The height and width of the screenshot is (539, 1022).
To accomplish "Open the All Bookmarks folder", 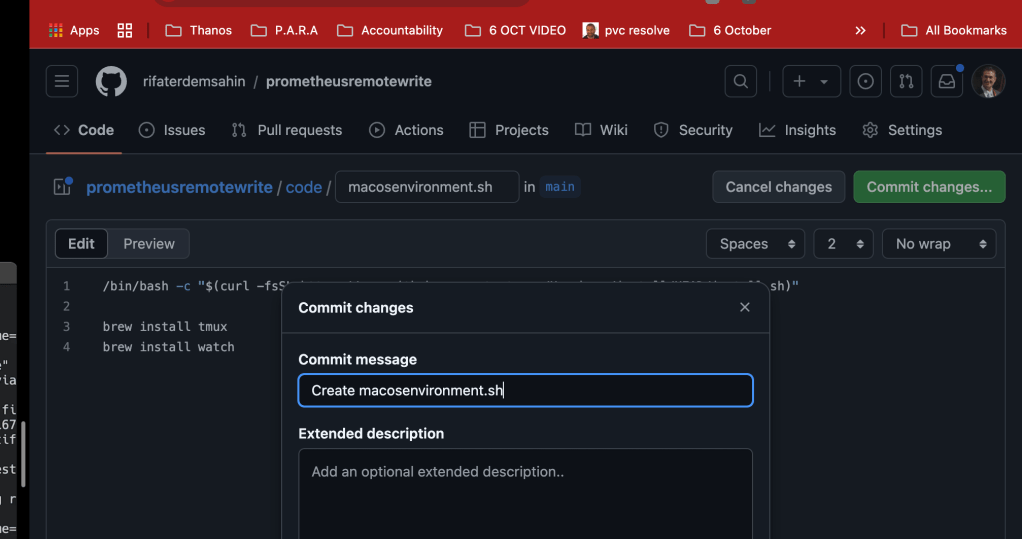I will click(x=954, y=30).
